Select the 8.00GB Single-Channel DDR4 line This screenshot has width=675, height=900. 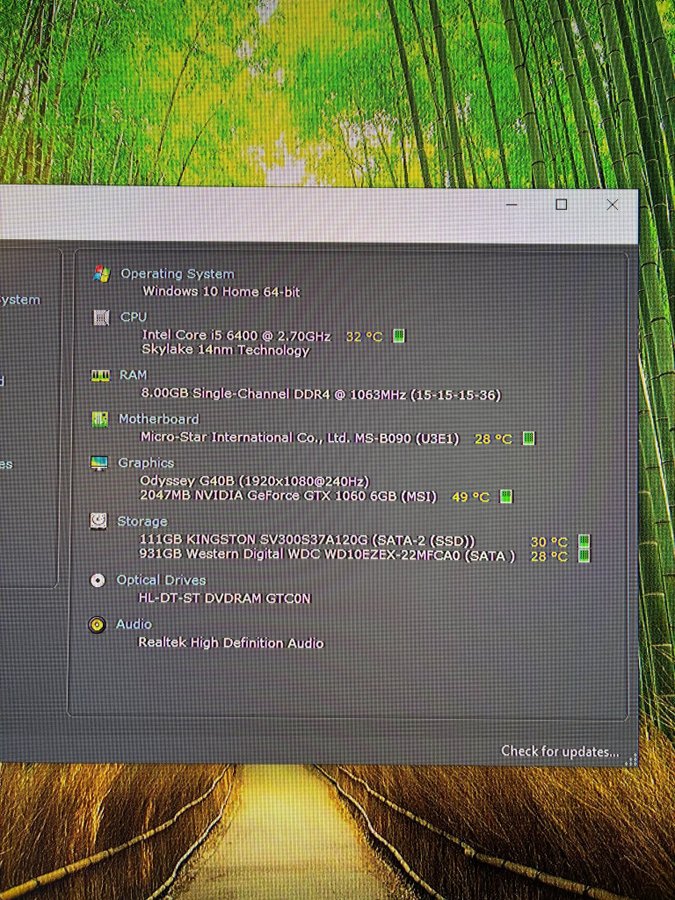coord(321,394)
